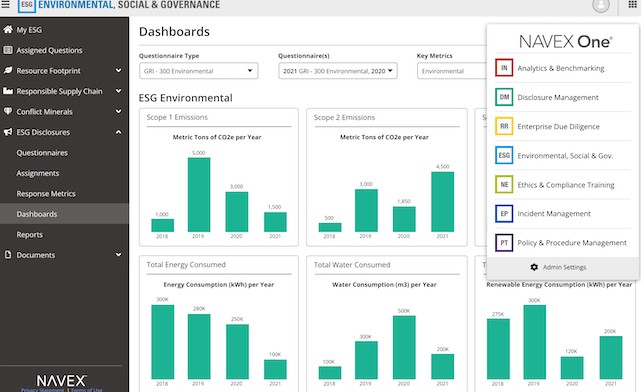Click the Documents file icon
Screen dimensions: 641x392
(8, 254)
